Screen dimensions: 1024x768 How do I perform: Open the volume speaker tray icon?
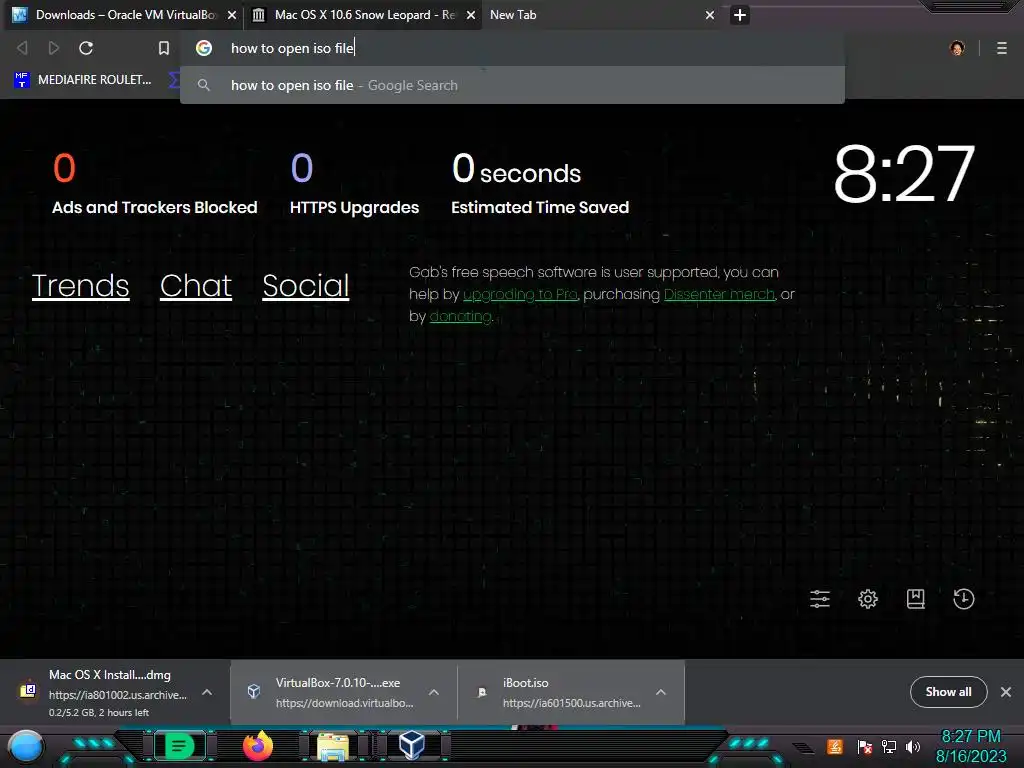[x=913, y=746]
